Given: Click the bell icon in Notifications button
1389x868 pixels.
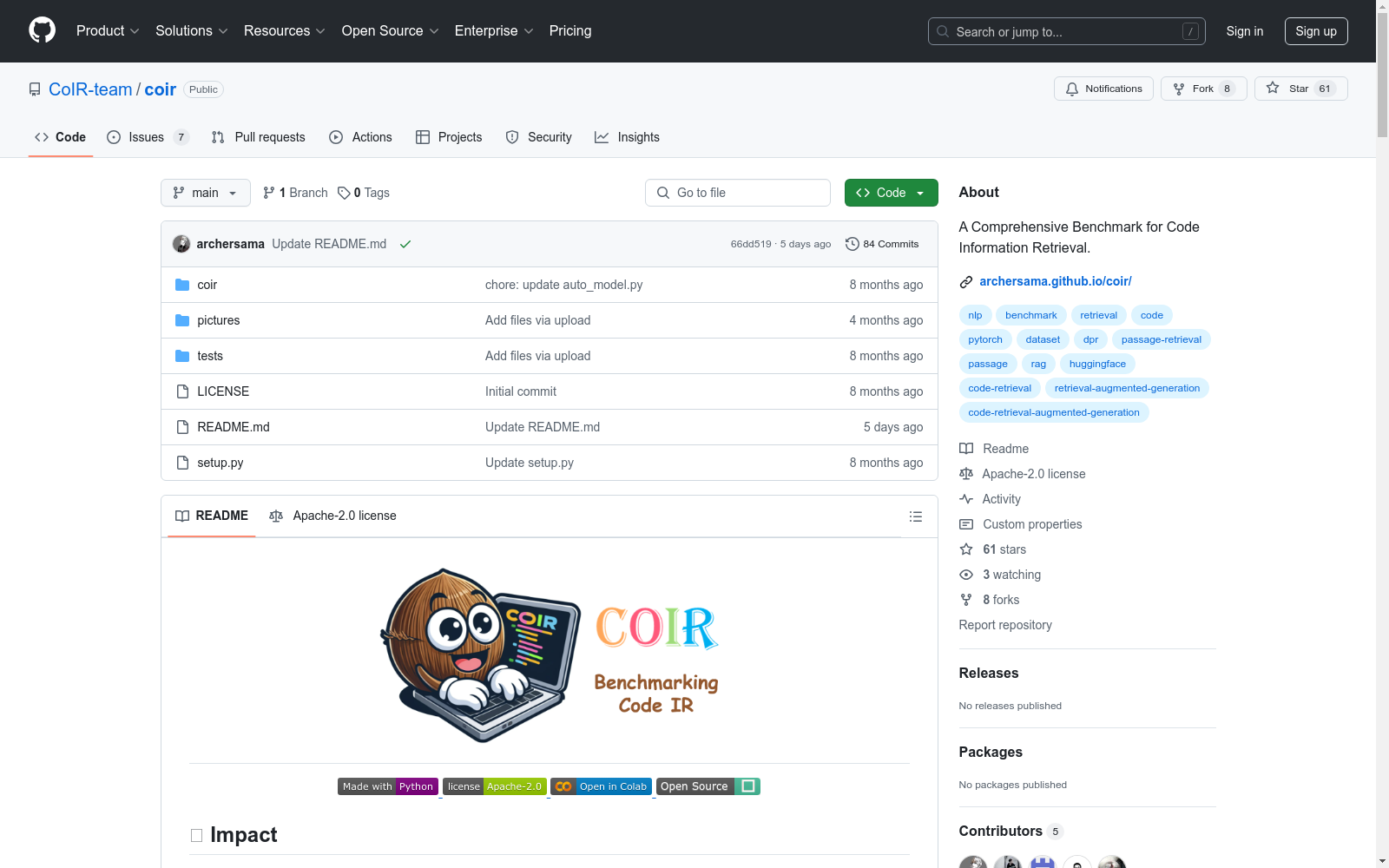Looking at the screenshot, I should point(1072,89).
